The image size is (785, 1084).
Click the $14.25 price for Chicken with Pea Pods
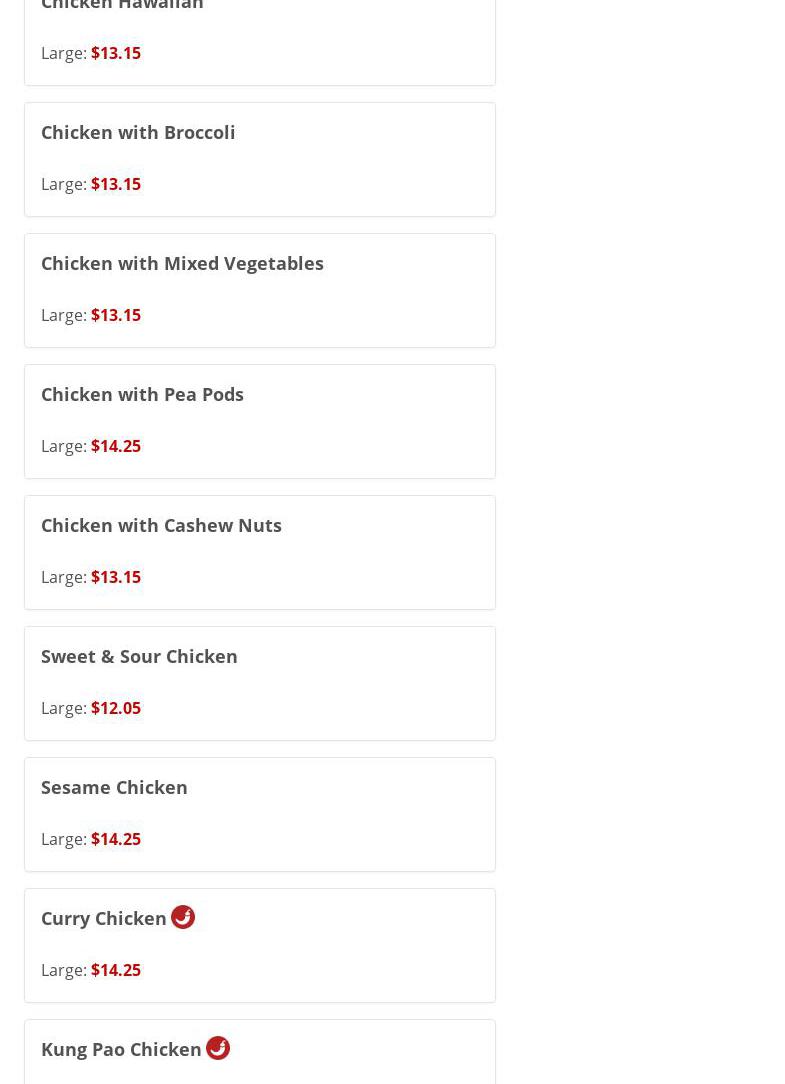[116, 446]
